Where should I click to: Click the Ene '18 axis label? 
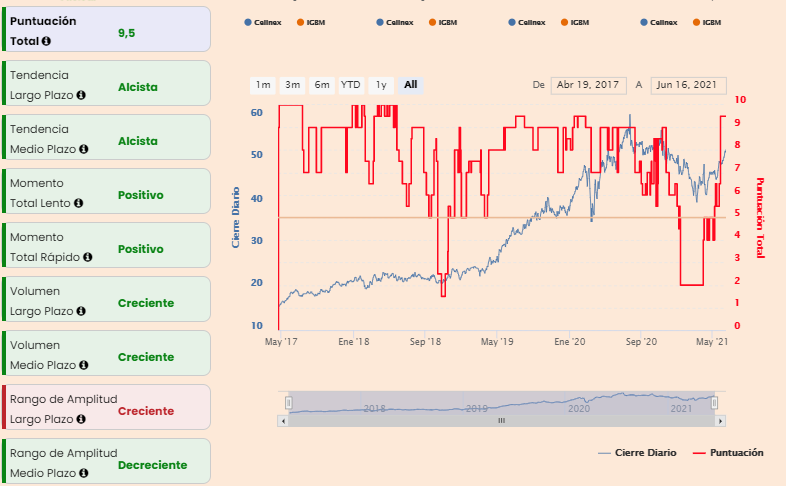[354, 342]
